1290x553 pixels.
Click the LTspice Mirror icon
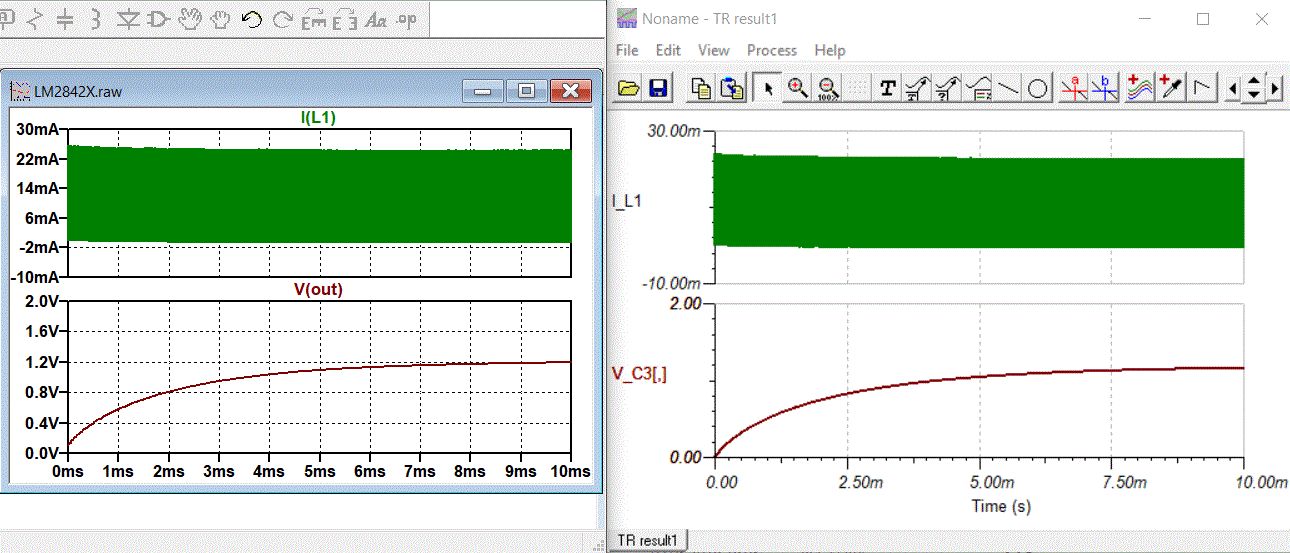345,19
